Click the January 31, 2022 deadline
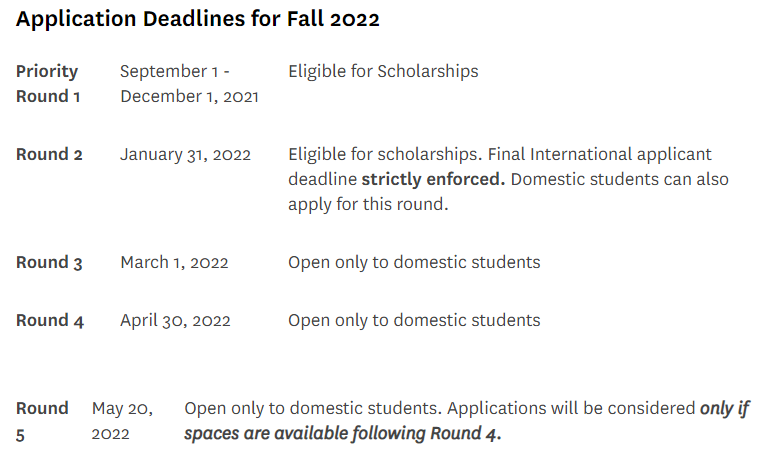Image resolution: width=761 pixels, height=450 pixels. tap(185, 155)
